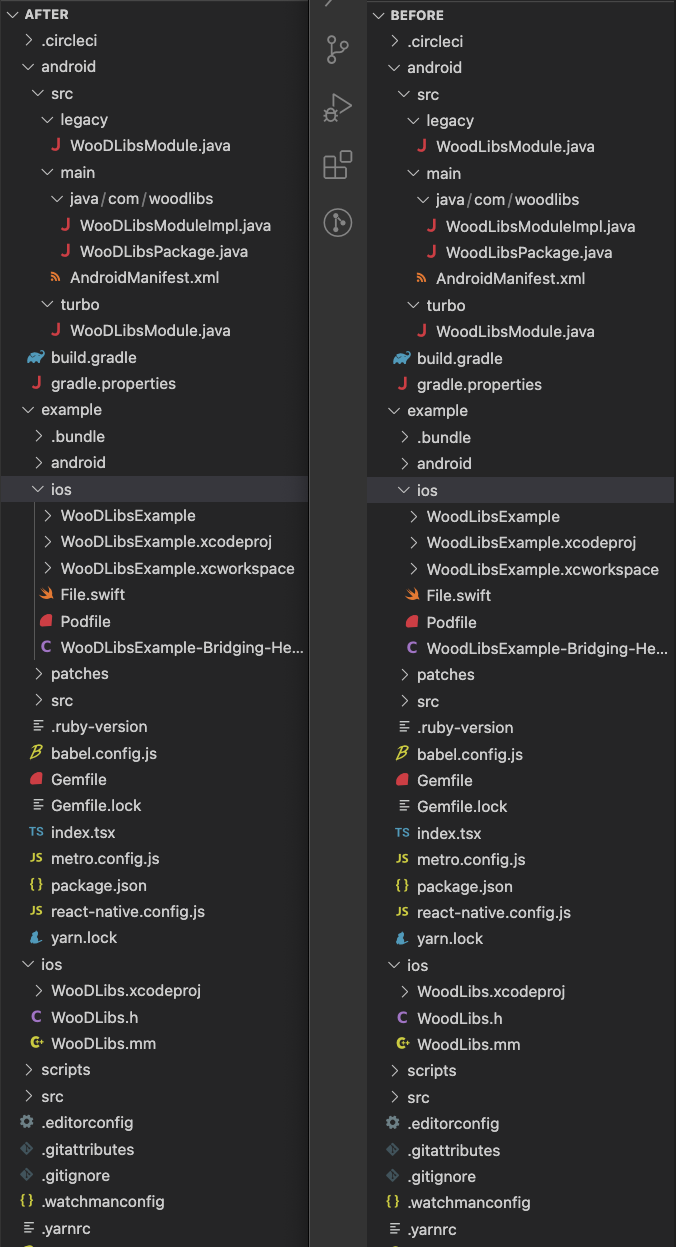
Task: Open .ruby-version in AFTER panel
Action: tap(99, 727)
